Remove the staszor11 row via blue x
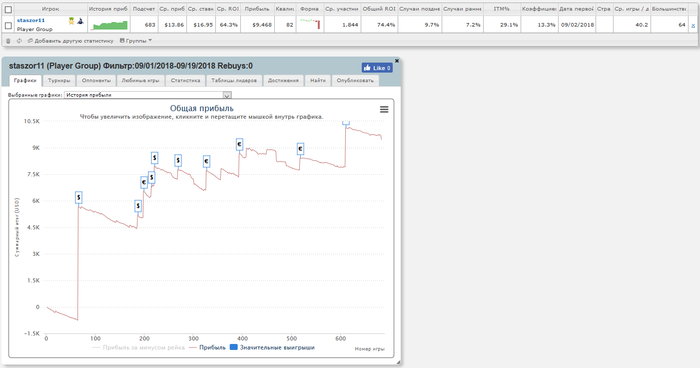Screen dimensions: 700x368 [693, 25]
